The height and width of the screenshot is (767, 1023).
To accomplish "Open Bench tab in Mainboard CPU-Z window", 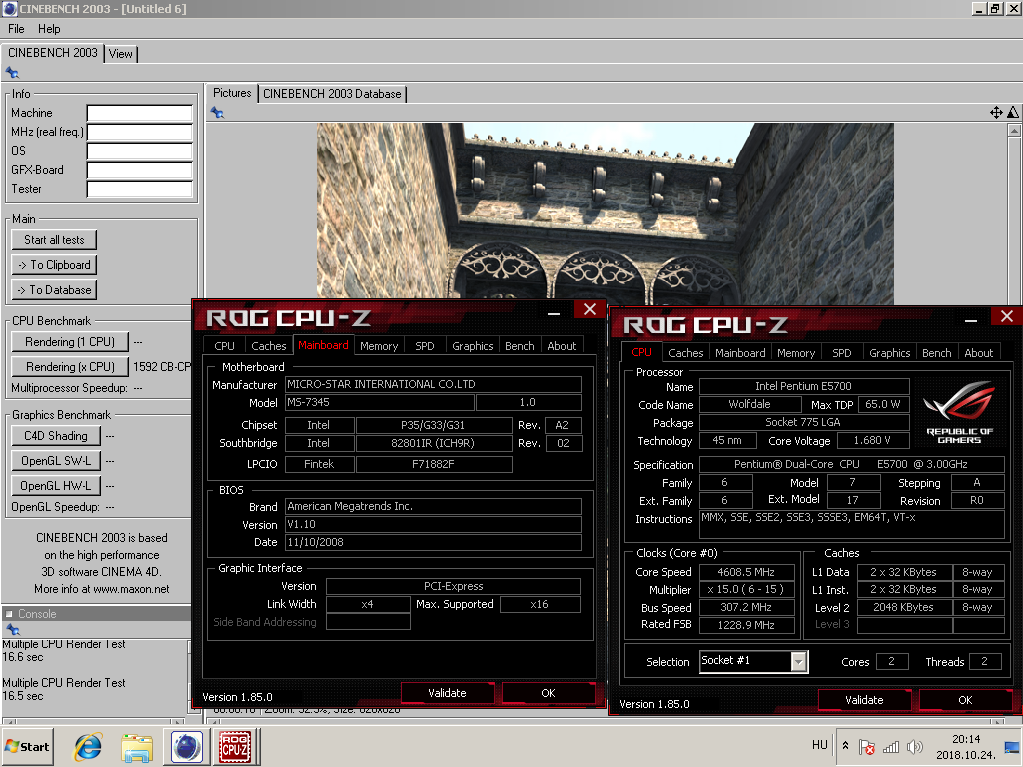I will click(520, 346).
